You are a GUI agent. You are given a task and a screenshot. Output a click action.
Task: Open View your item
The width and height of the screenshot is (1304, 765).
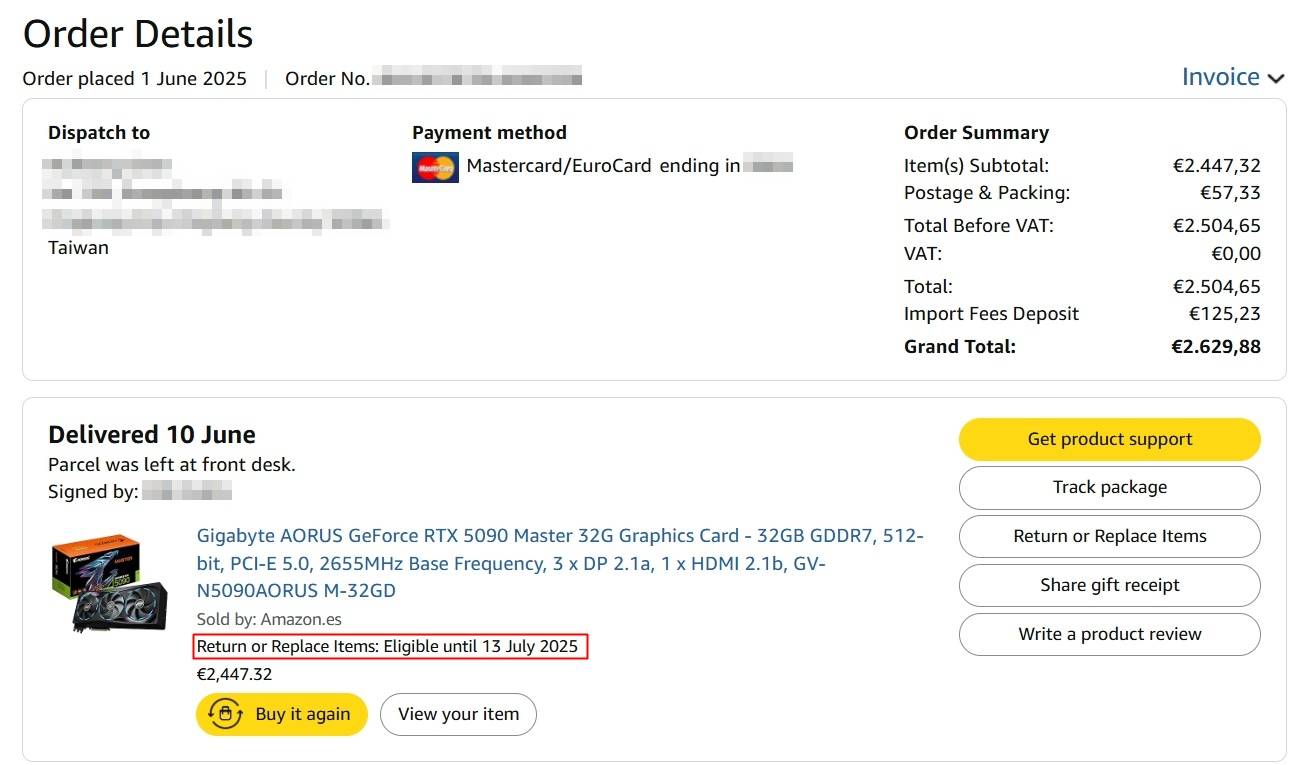click(458, 714)
